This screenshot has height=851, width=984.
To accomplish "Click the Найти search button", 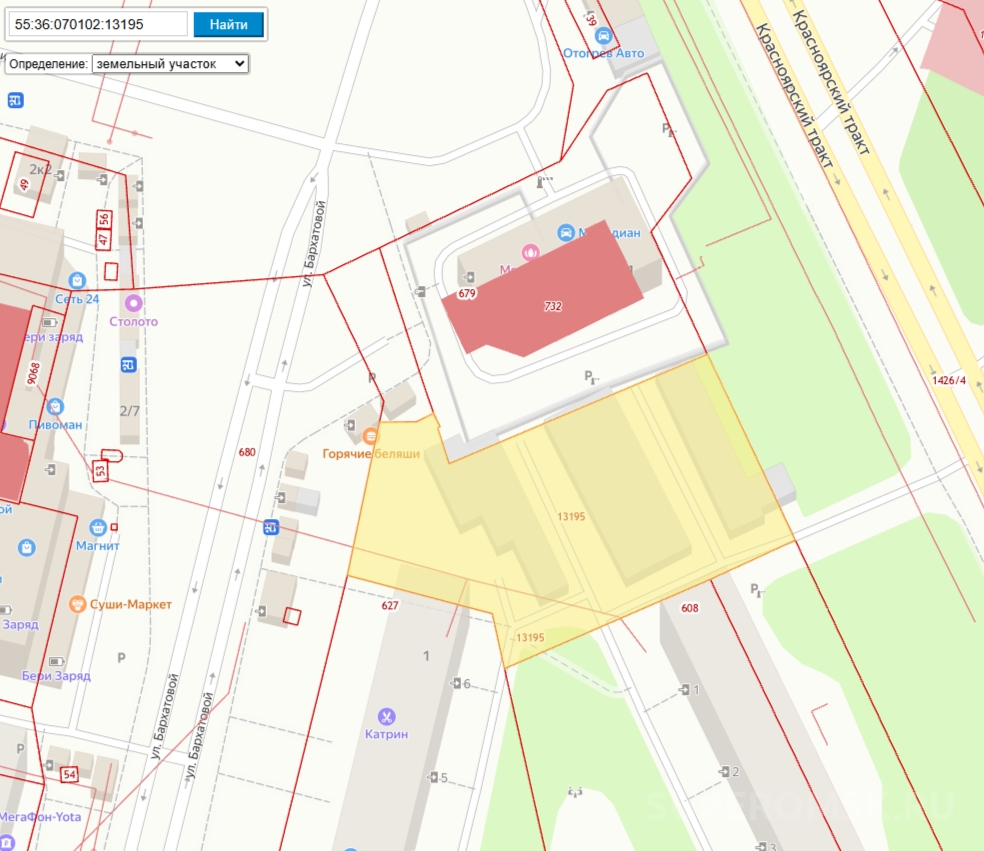I will (228, 24).
